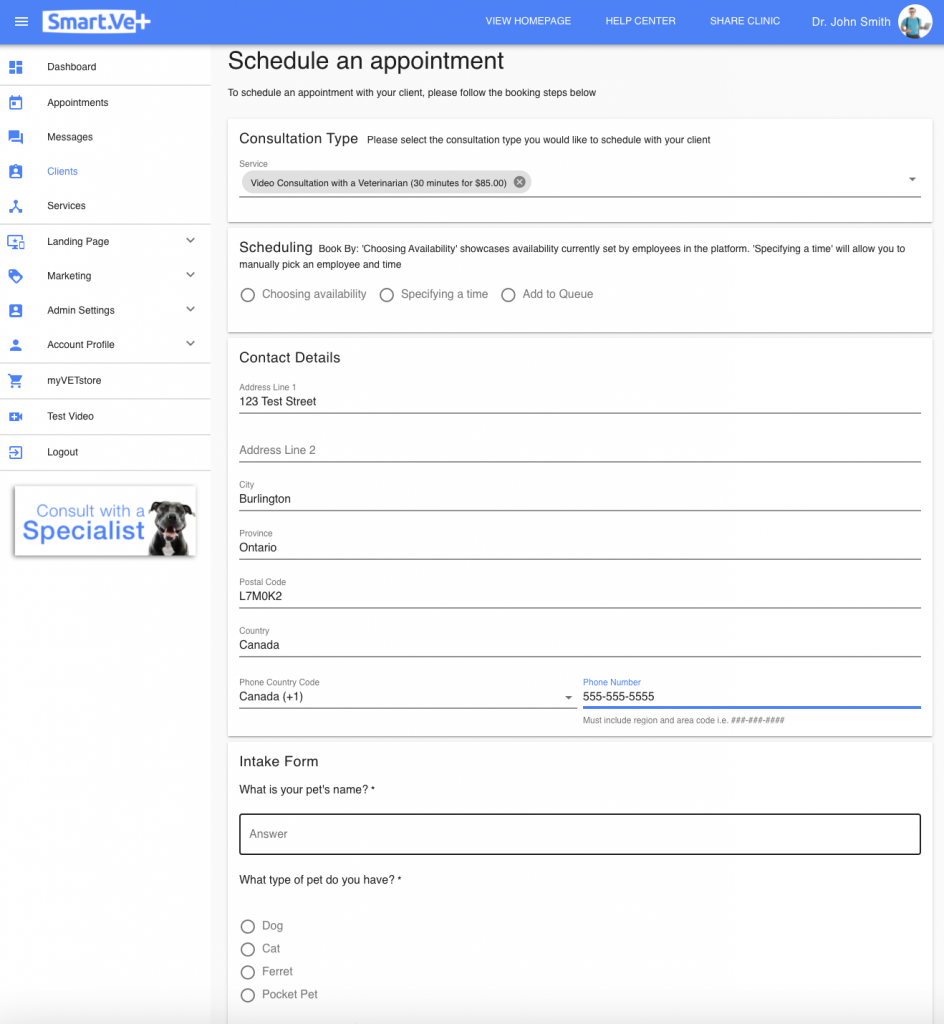The width and height of the screenshot is (944, 1024).
Task: Click the Appointments calendar icon
Action: 16,103
